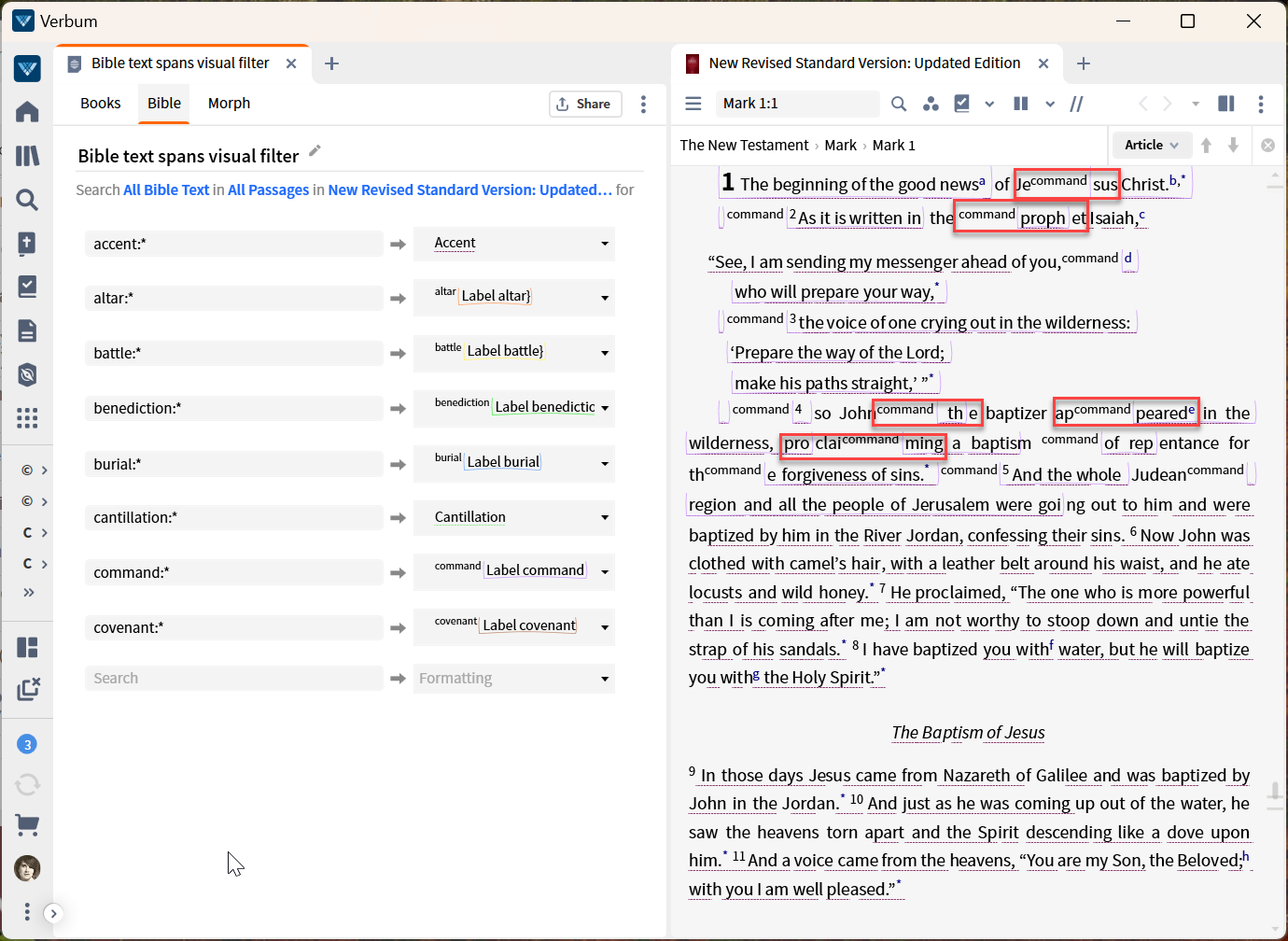Image resolution: width=1288 pixels, height=941 pixels.
Task: Type in the command filter search box
Action: pyautogui.click(x=233, y=572)
